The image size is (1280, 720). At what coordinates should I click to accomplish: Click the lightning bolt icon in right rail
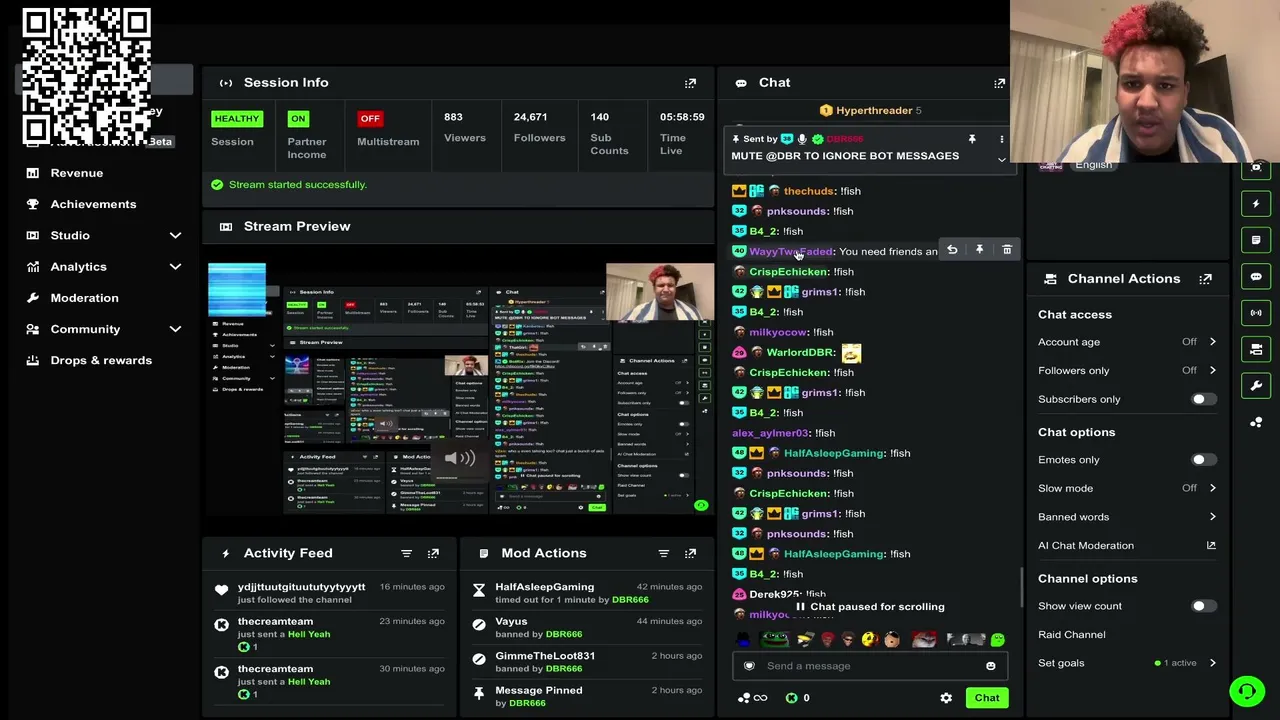point(1256,204)
